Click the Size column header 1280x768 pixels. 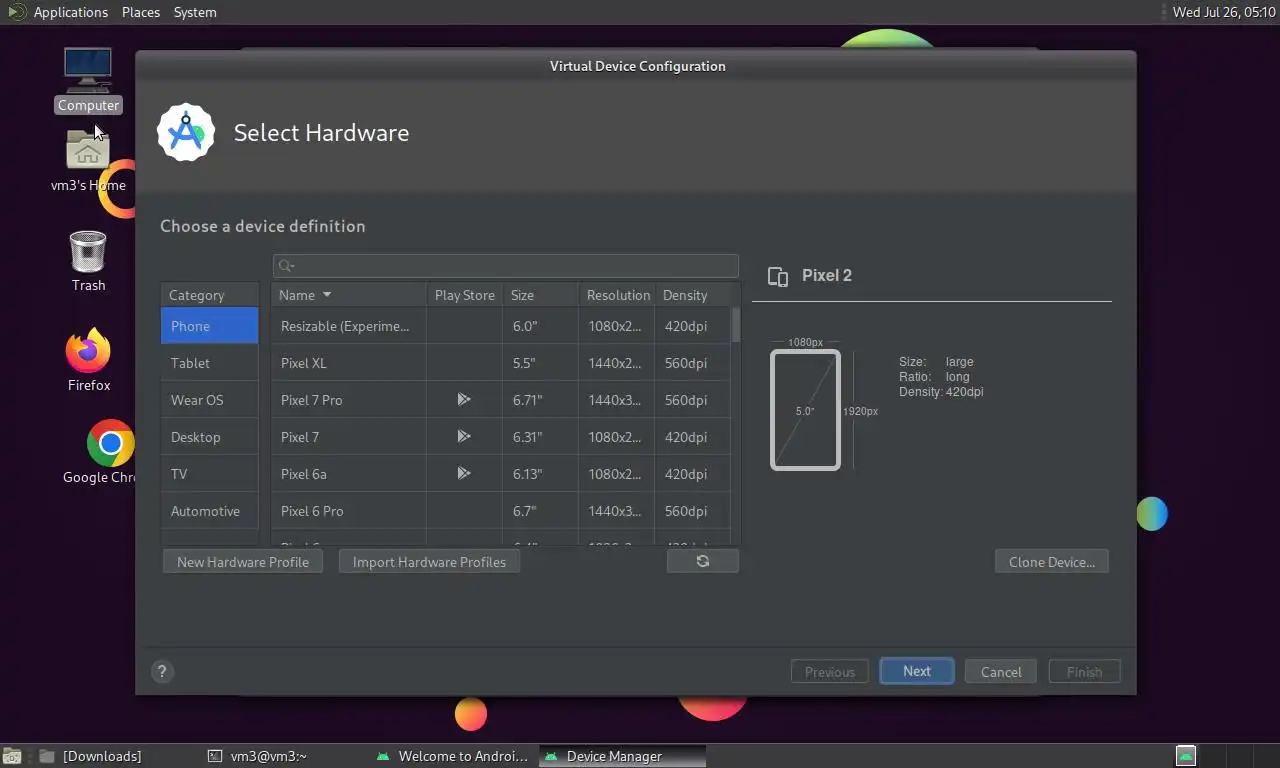coord(540,295)
